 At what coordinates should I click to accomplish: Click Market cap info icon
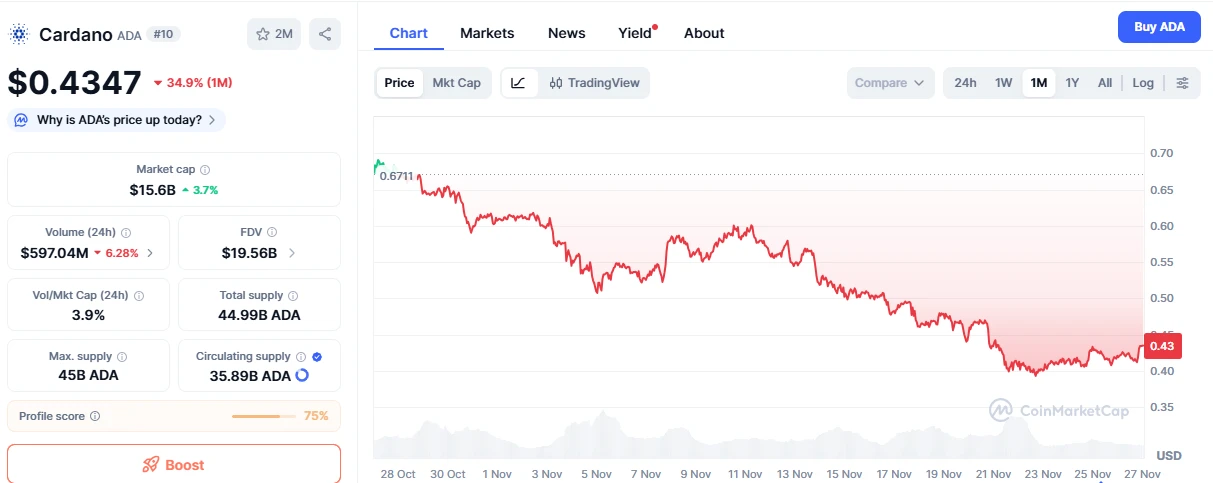205,170
